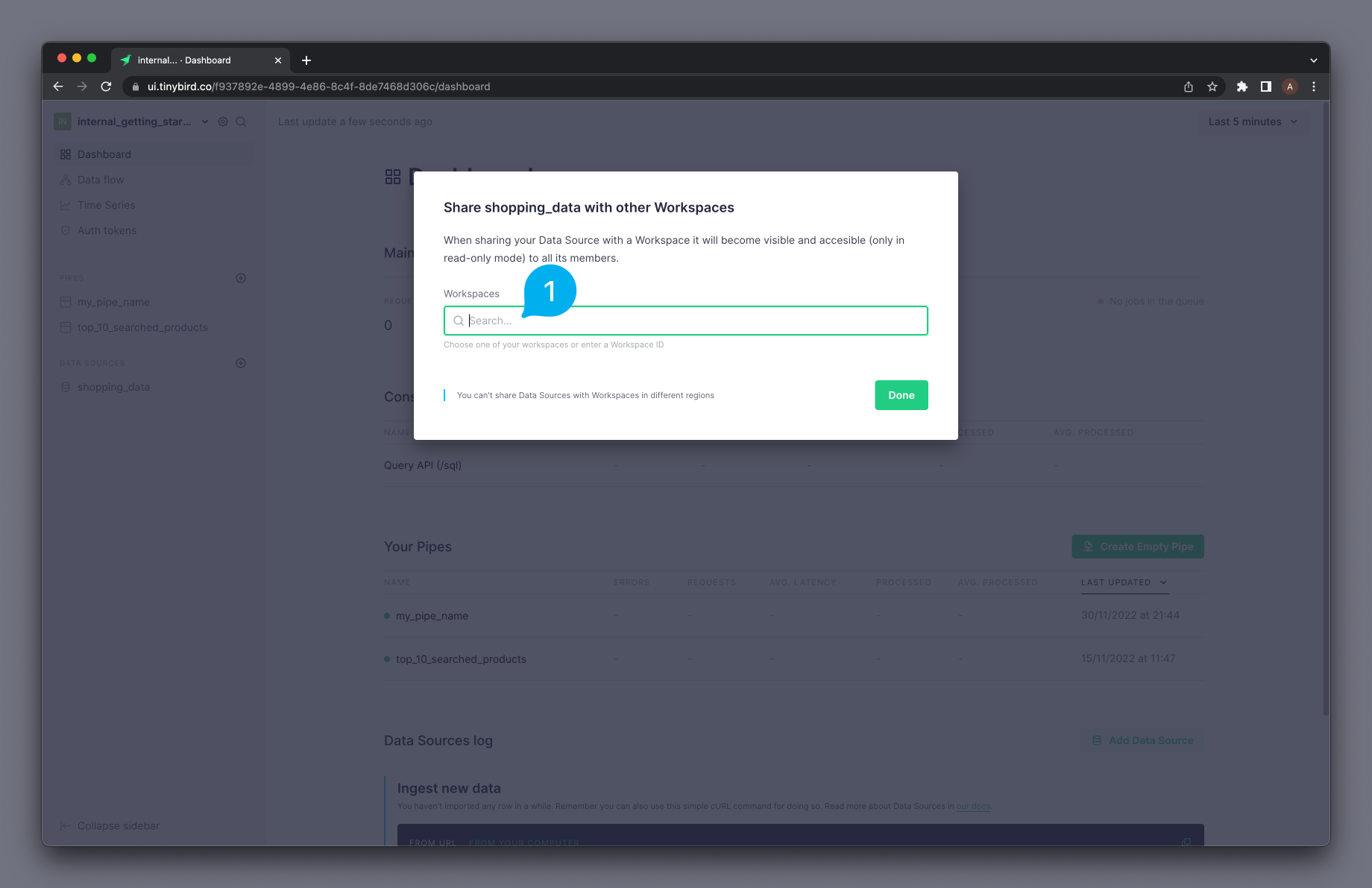Follow the our docs link
This screenshot has width=1372, height=888.
[973, 806]
